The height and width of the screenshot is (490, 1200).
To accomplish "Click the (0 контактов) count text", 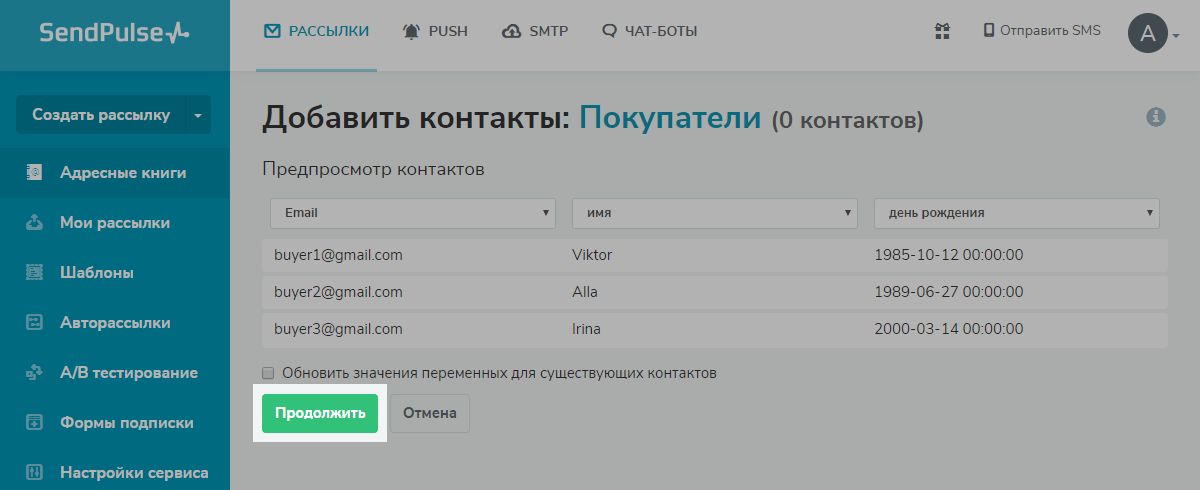I will click(x=847, y=121).
